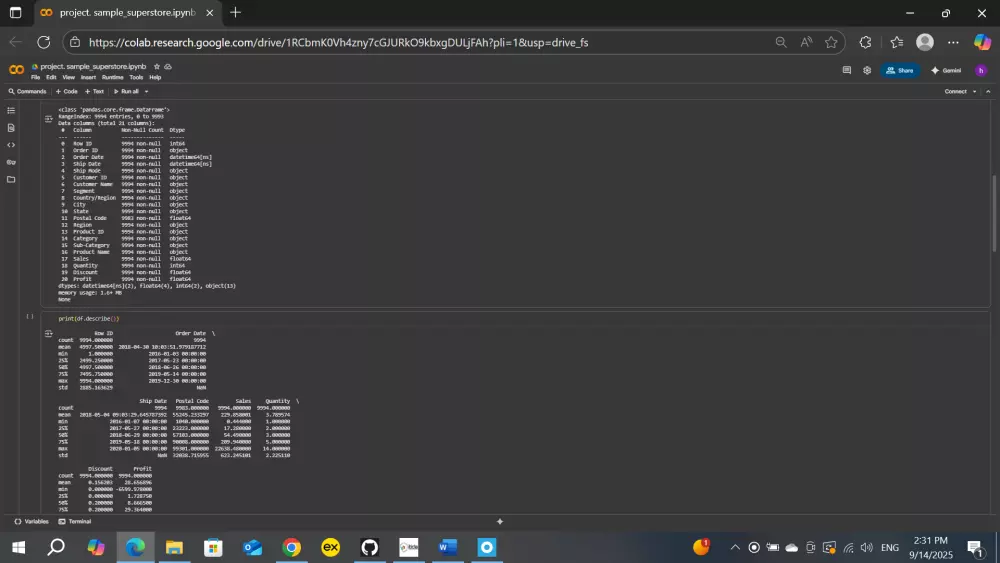Screen dimensions: 1000x563
Task: Click Run all button
Action: pyautogui.click(x=126, y=91)
